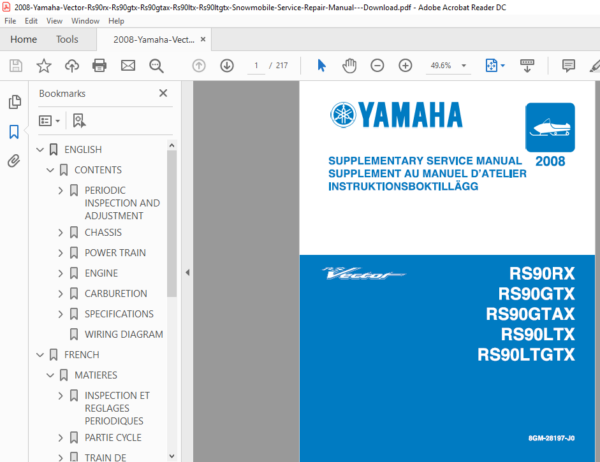This screenshot has height=462, width=600.
Task: Zoom out with the minus icon
Action: coord(377,65)
